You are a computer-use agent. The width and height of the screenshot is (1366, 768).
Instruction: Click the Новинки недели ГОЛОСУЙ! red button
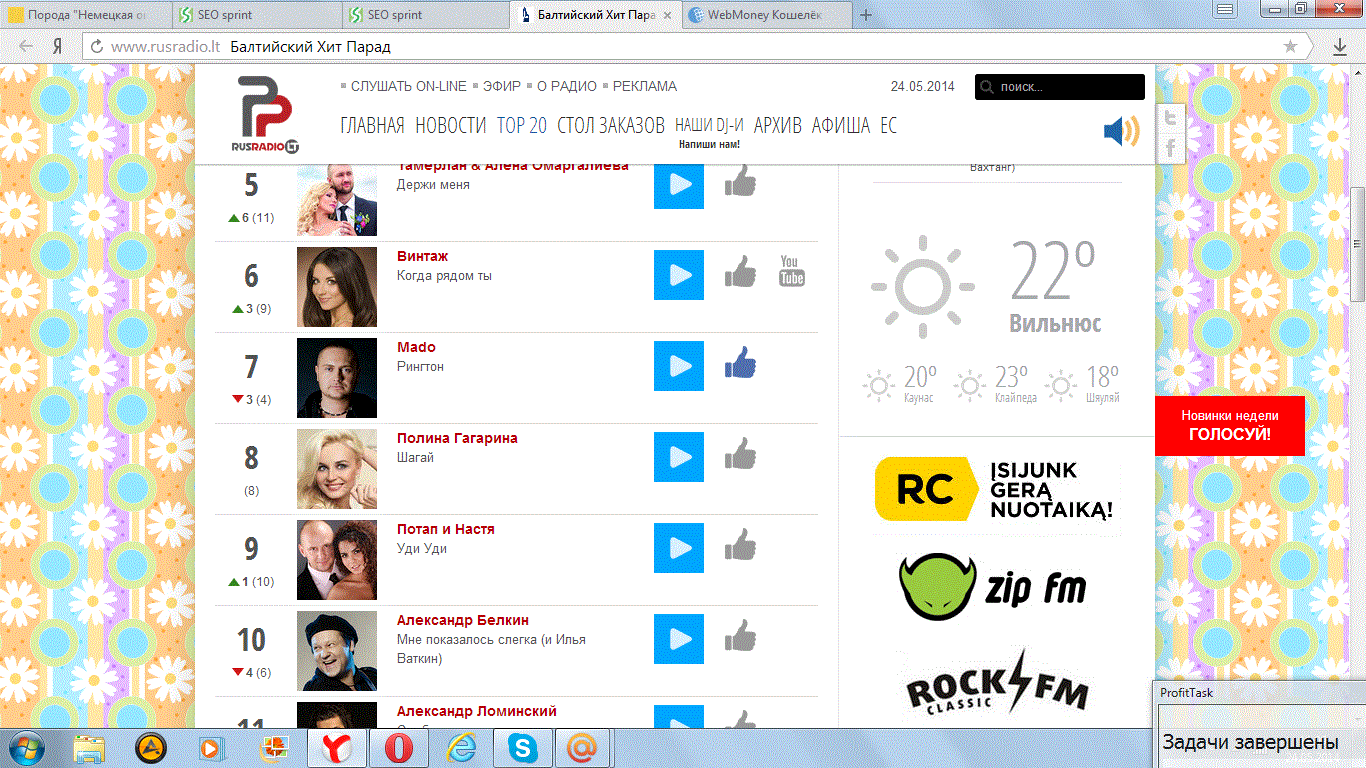tap(1230, 425)
